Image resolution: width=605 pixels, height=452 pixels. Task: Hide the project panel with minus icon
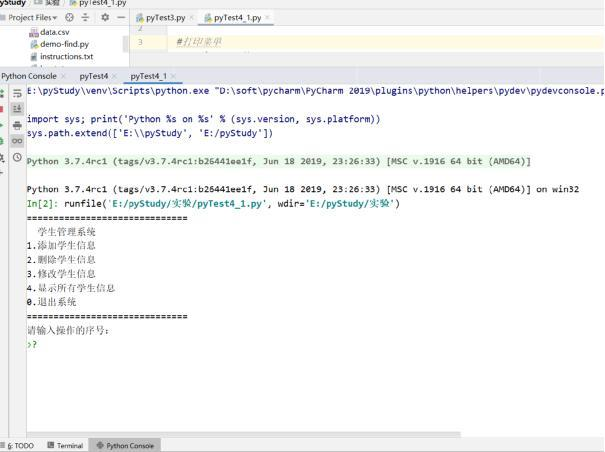click(121, 17)
